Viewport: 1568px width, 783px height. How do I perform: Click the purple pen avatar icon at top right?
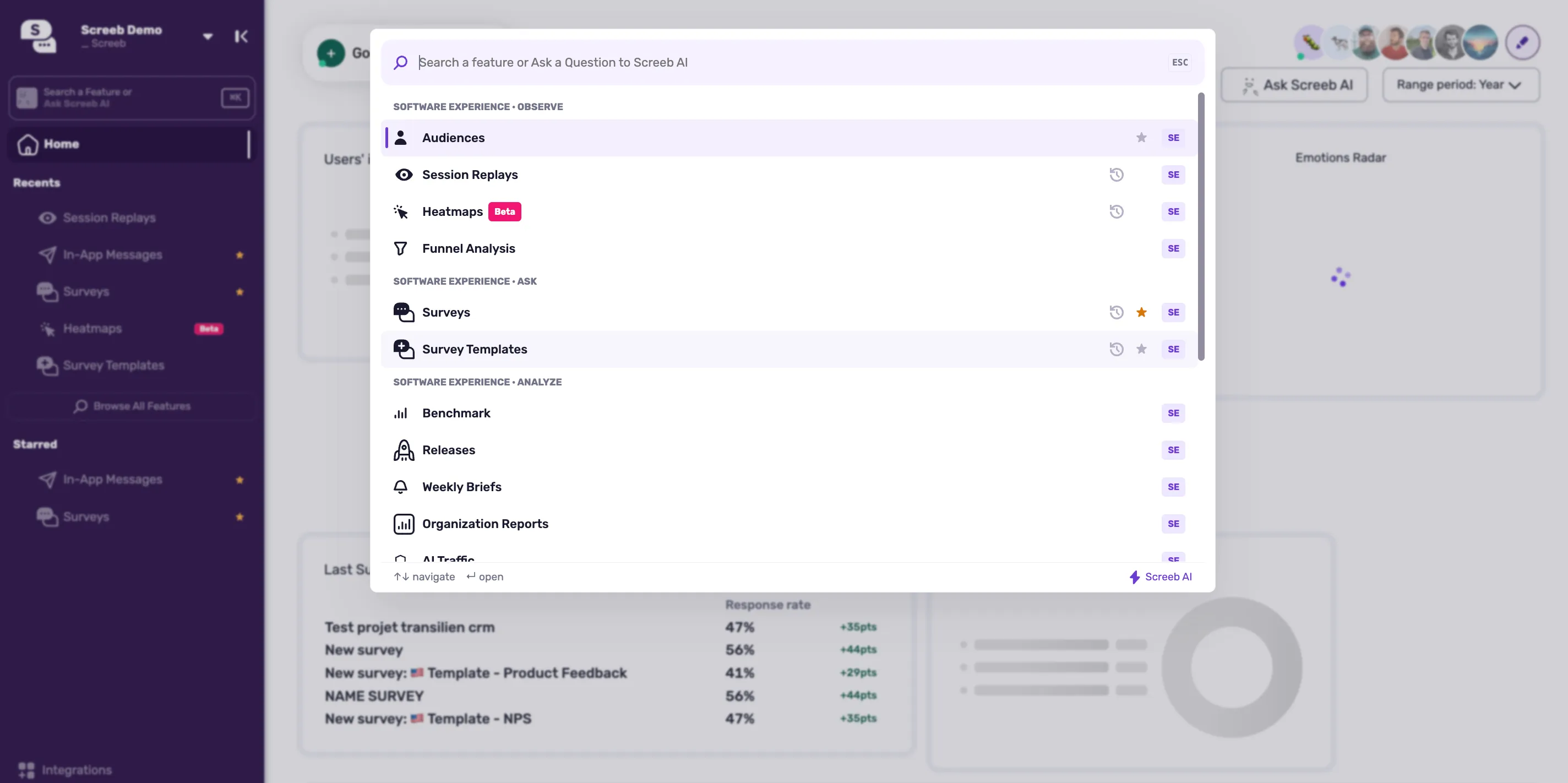pyautogui.click(x=1522, y=42)
